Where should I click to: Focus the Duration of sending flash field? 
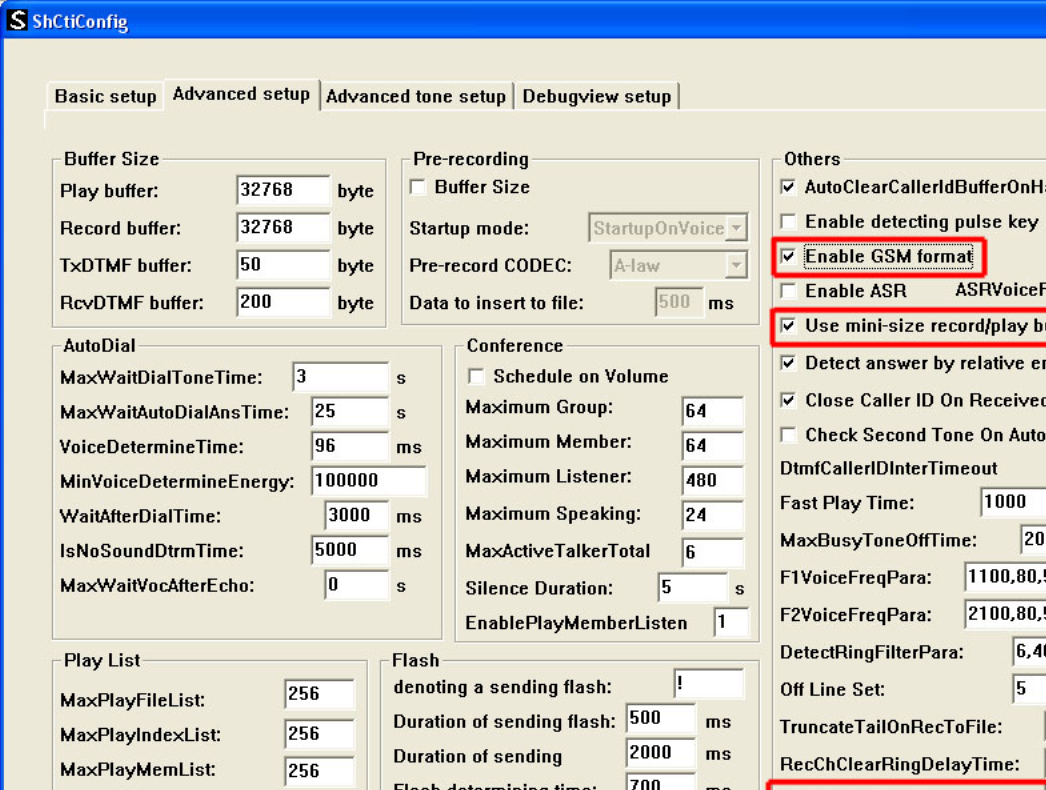pos(660,719)
